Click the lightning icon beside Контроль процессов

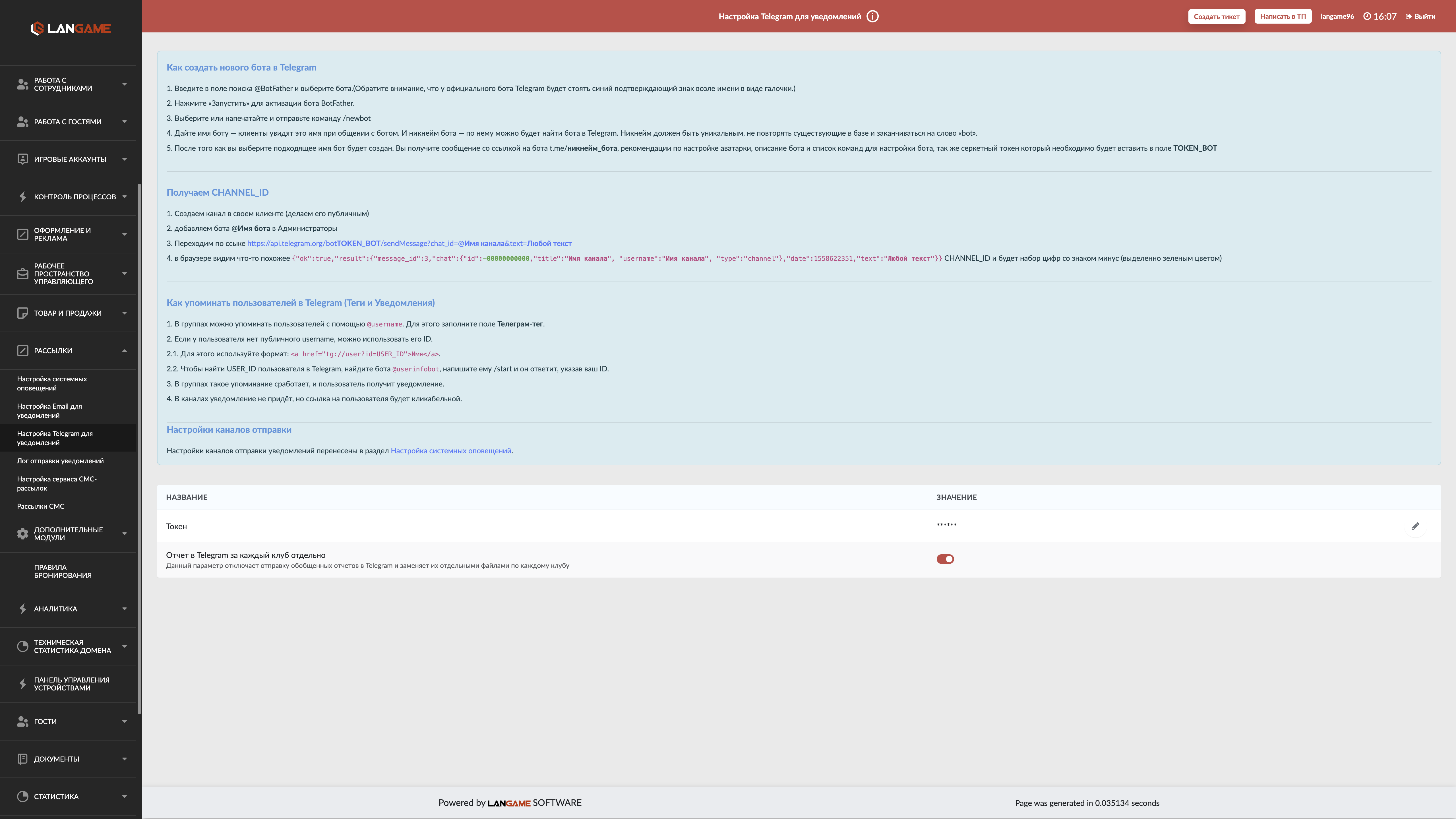[x=23, y=197]
